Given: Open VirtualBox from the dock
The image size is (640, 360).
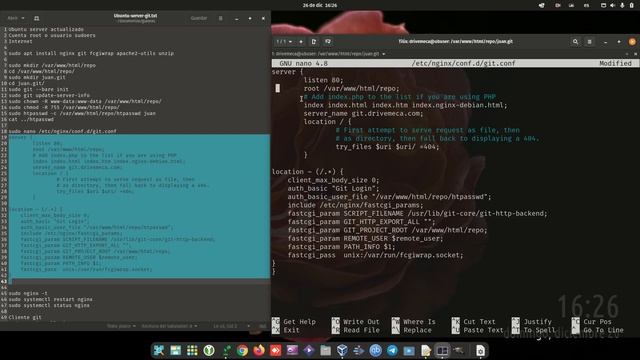Looking at the screenshot, I should (342, 351).
